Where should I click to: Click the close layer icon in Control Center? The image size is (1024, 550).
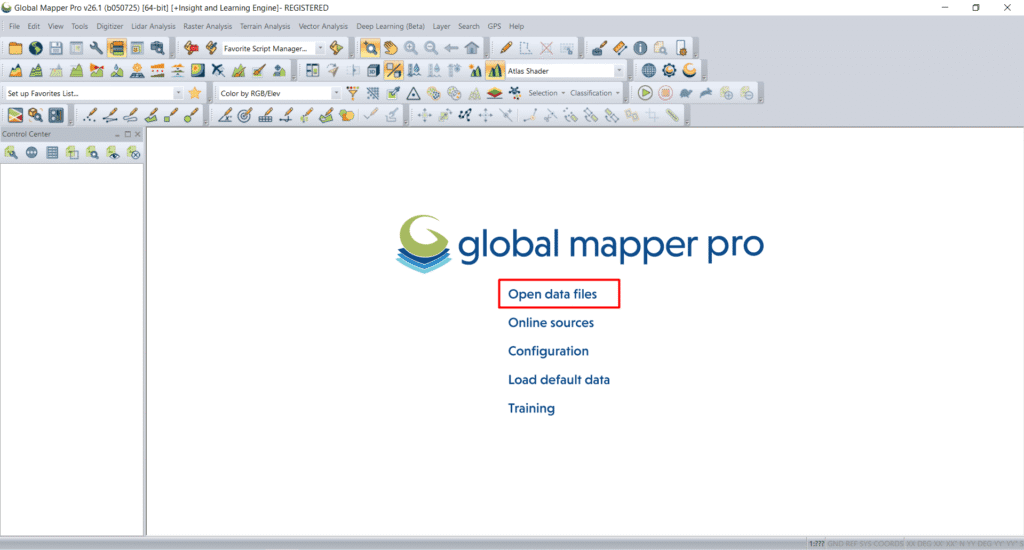tap(133, 153)
